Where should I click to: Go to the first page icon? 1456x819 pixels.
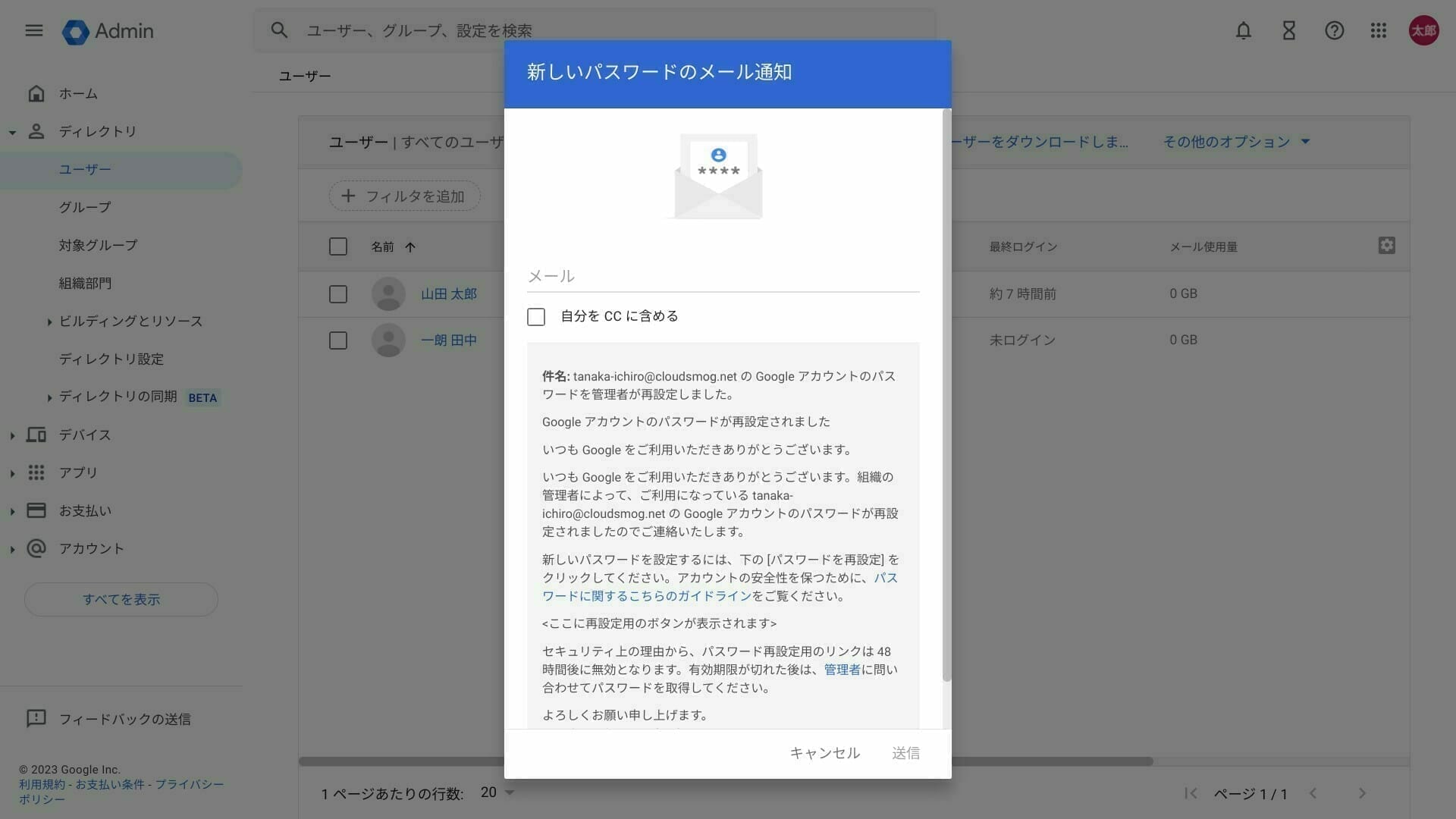1191,793
